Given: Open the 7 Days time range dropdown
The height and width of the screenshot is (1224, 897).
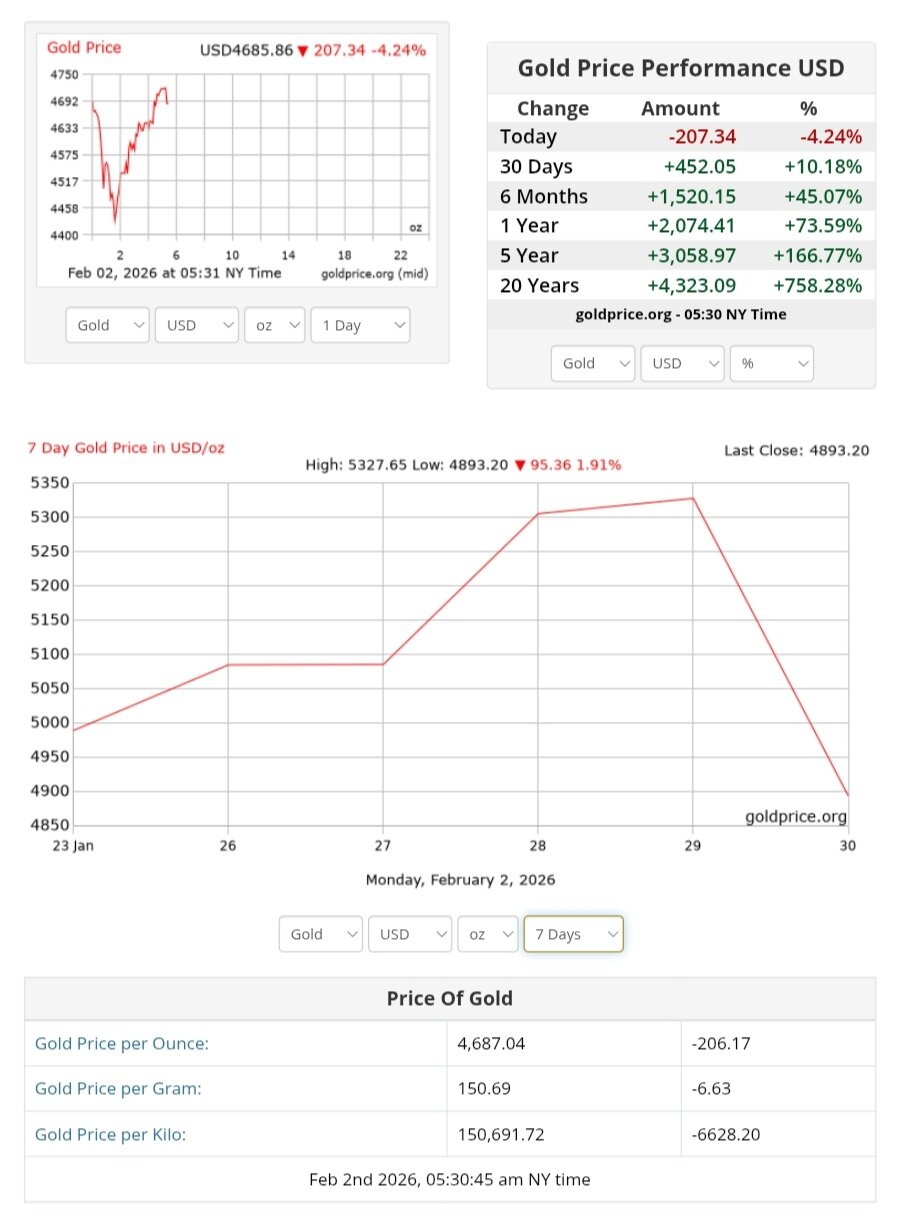Looking at the screenshot, I should (573, 934).
